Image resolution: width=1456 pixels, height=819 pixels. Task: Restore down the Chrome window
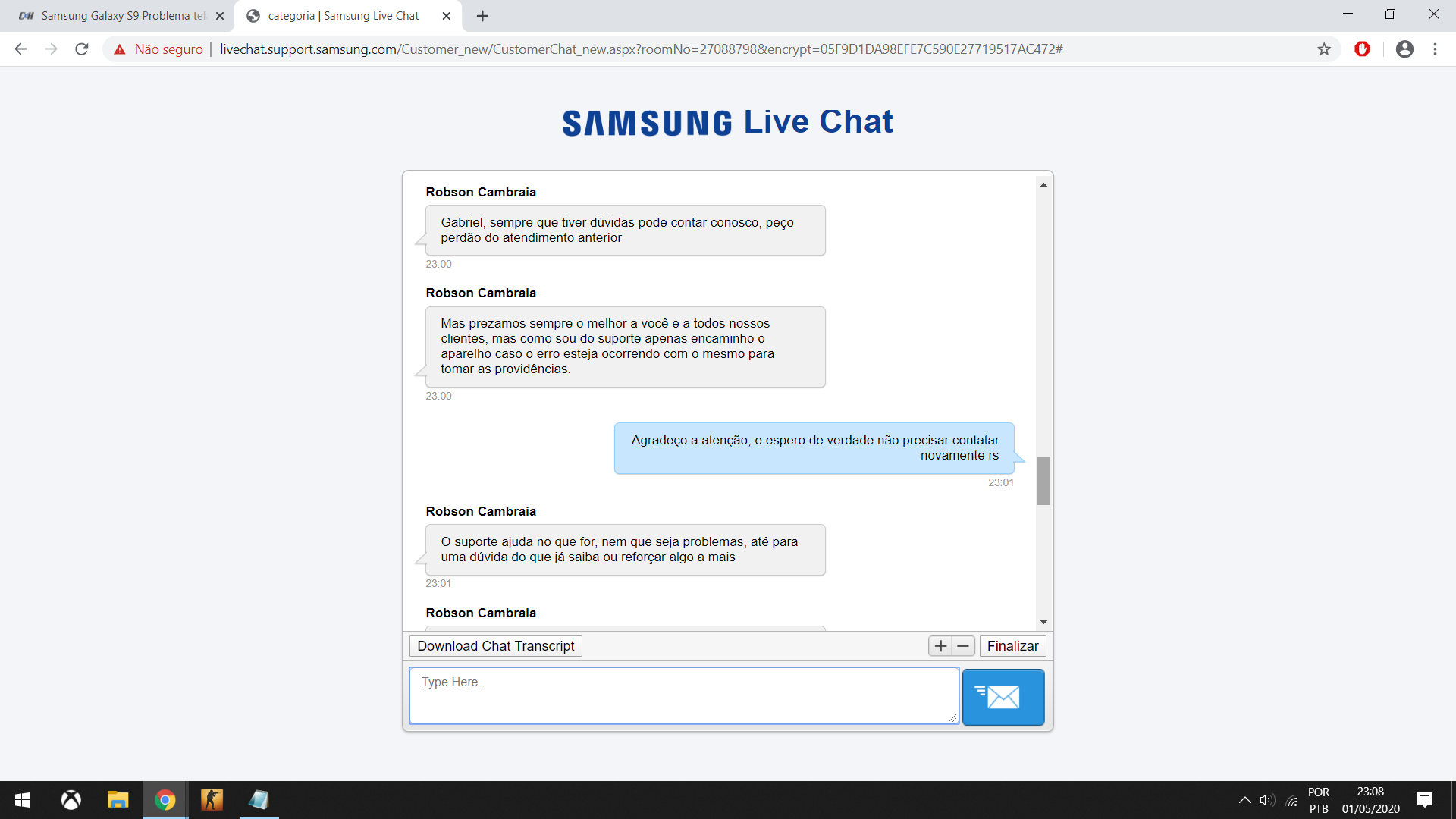tap(1390, 14)
